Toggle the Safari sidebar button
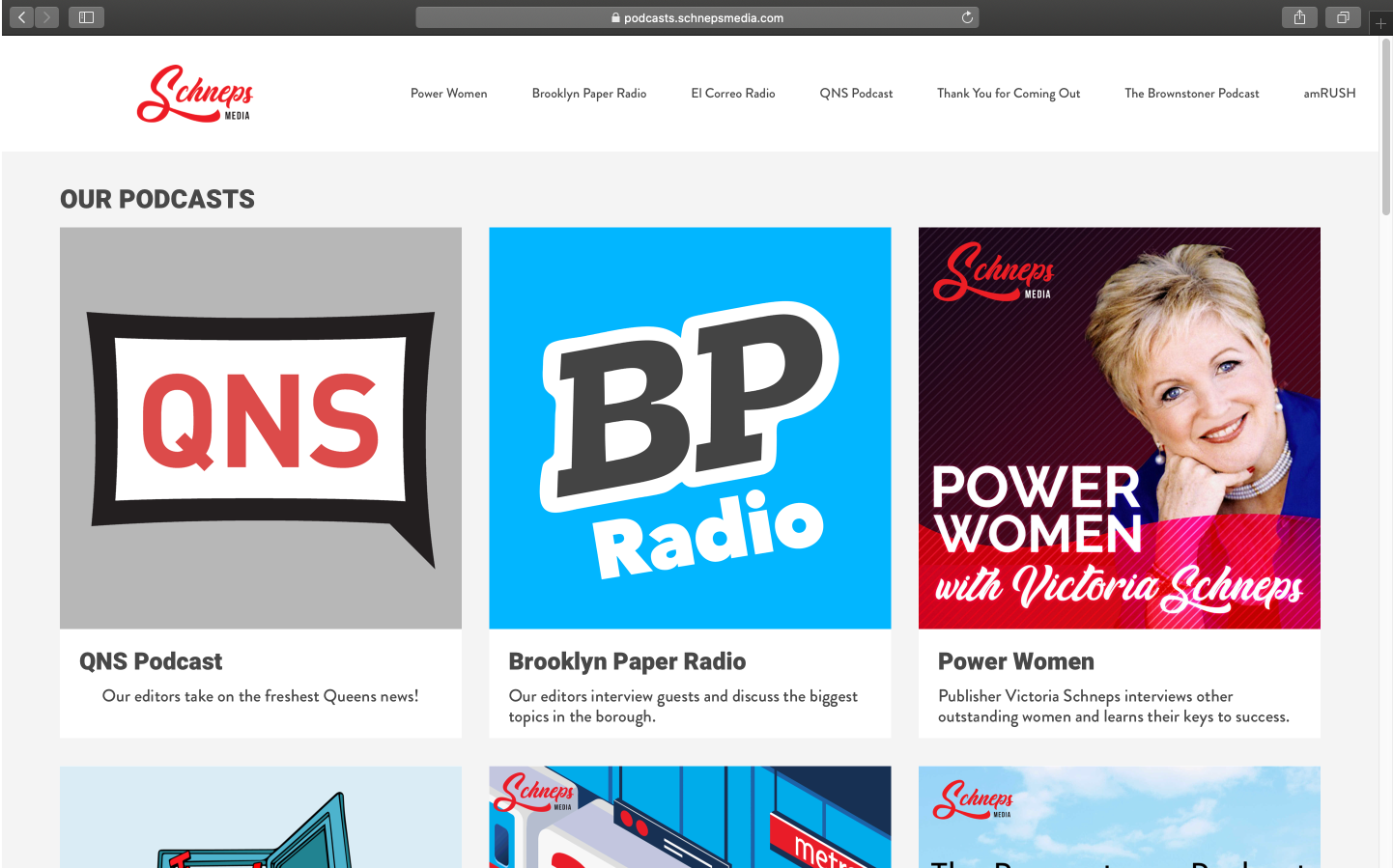 click(86, 17)
